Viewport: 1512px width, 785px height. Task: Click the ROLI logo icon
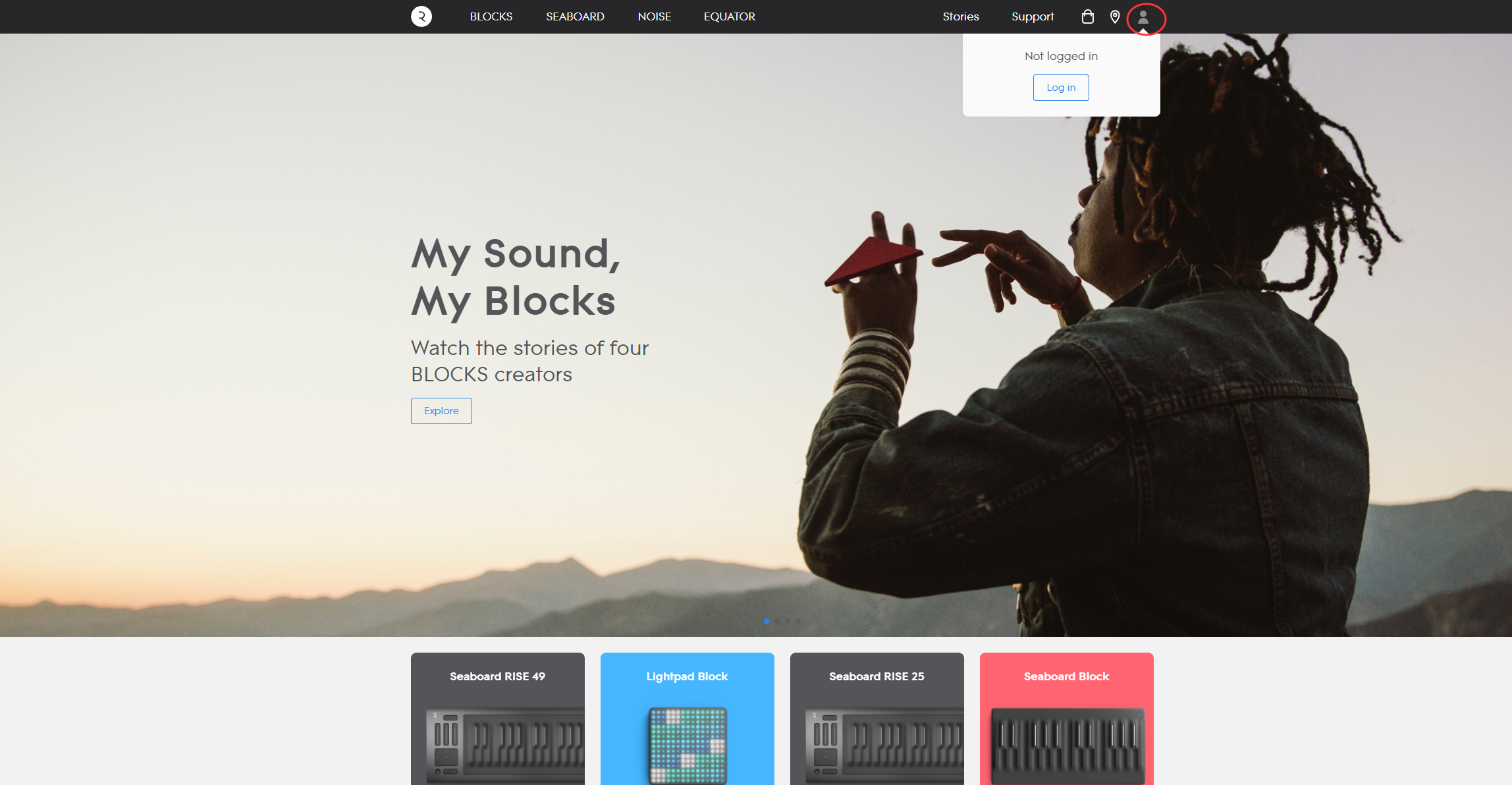[x=421, y=16]
